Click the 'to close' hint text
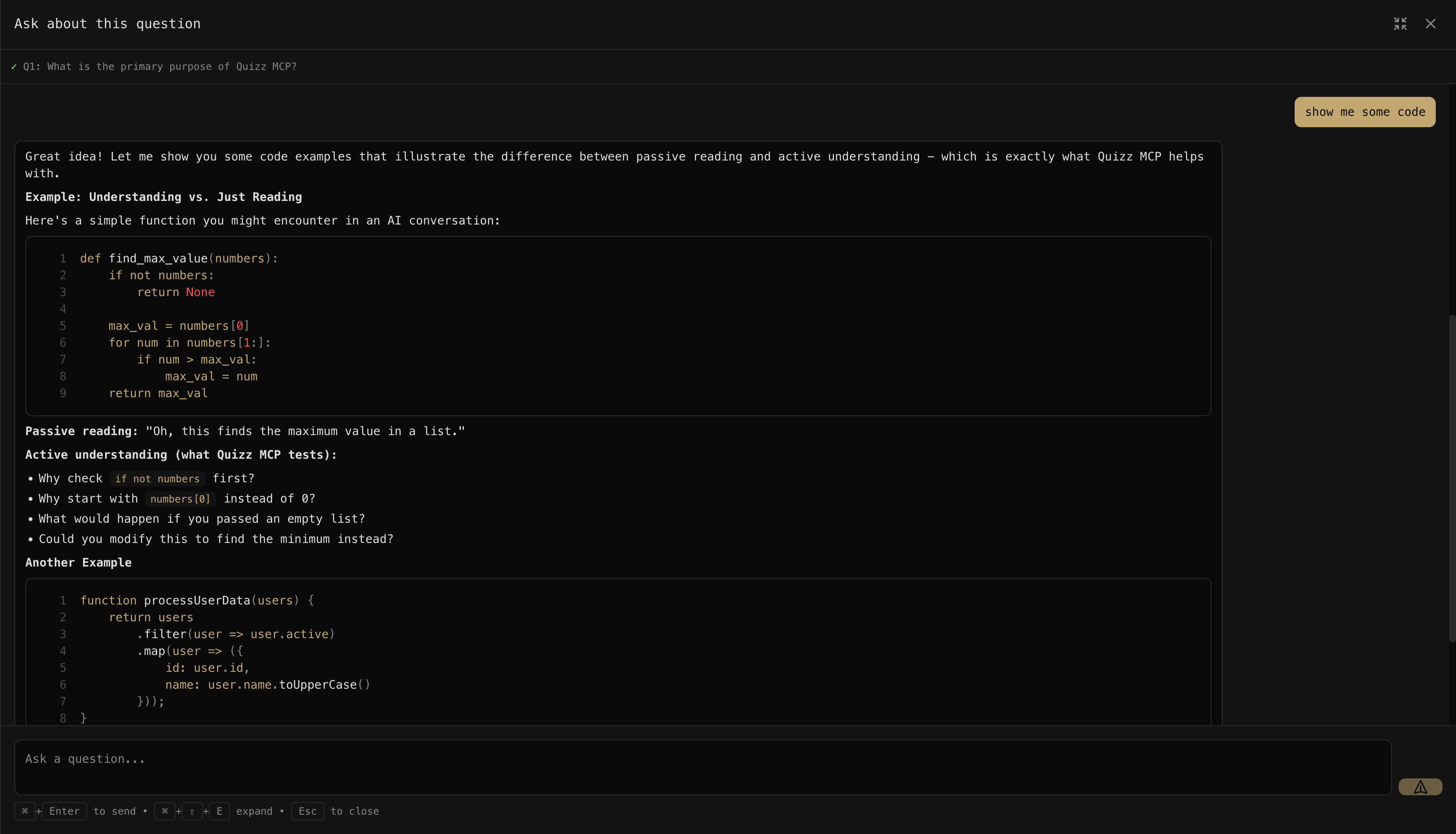 click(x=355, y=811)
